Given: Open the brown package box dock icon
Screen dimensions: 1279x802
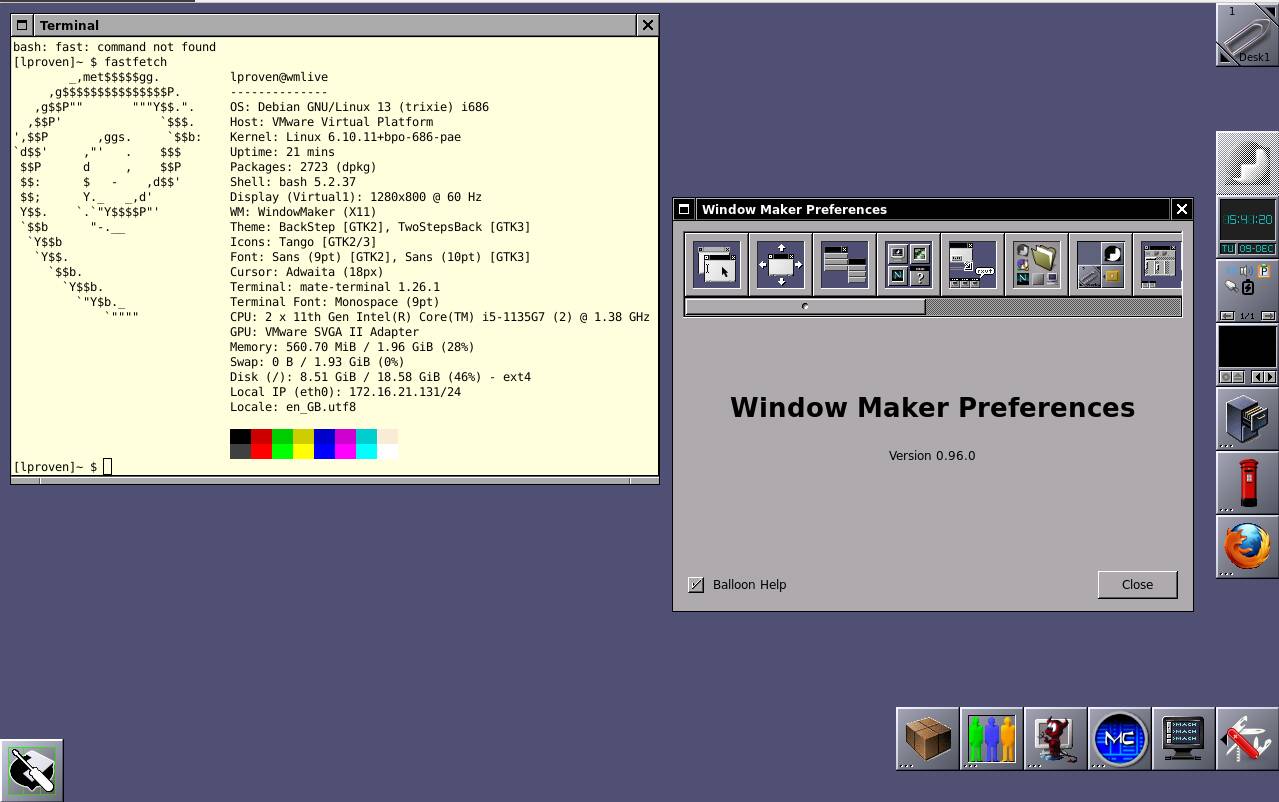Looking at the screenshot, I should tap(927, 738).
